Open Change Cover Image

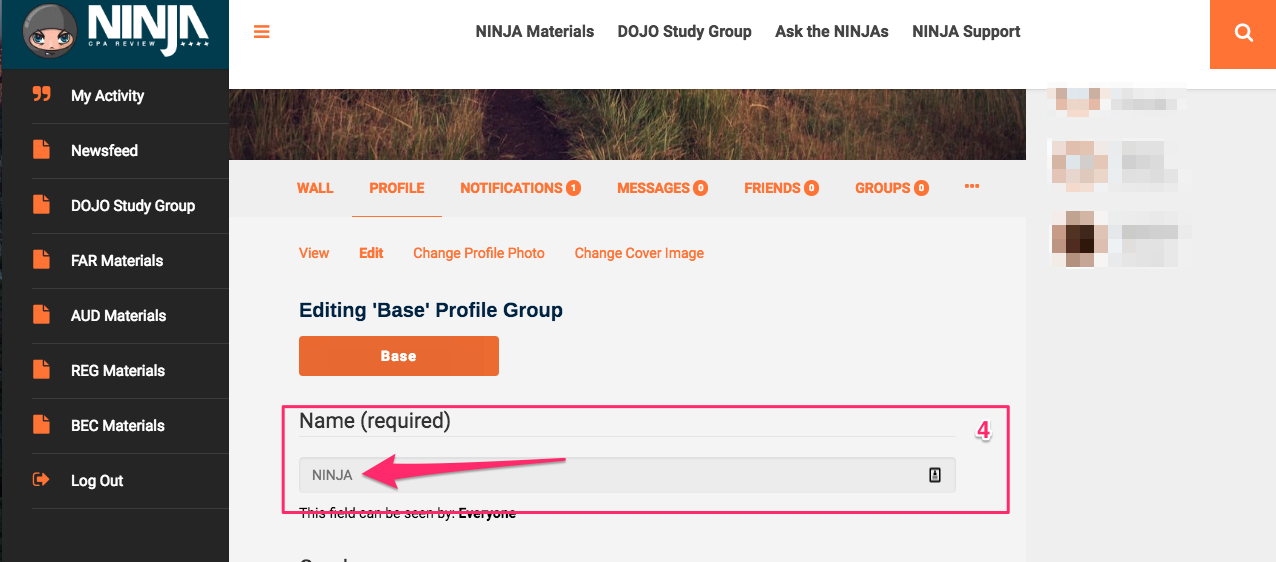click(639, 253)
